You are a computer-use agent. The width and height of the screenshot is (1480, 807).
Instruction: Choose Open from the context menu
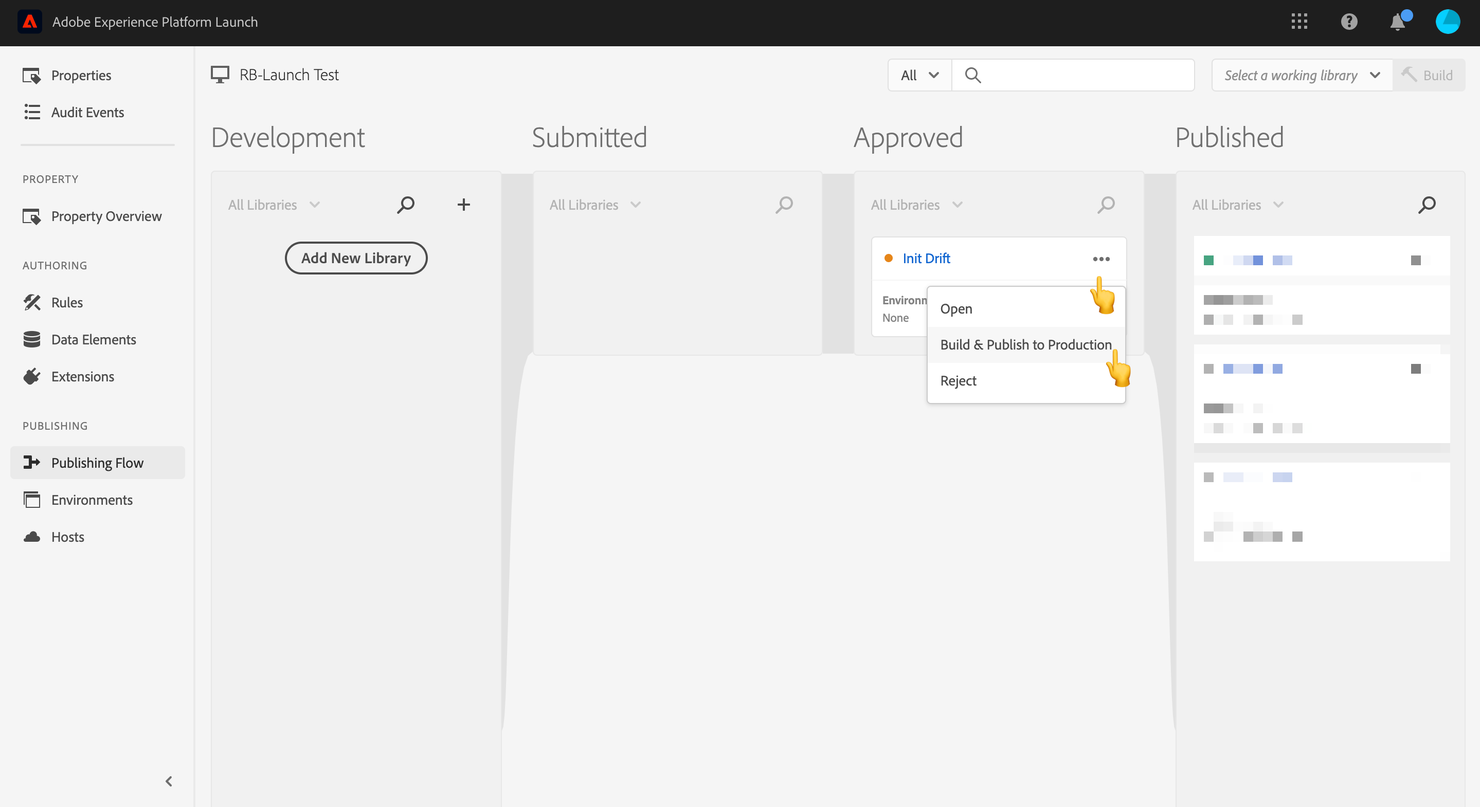[x=1026, y=309]
